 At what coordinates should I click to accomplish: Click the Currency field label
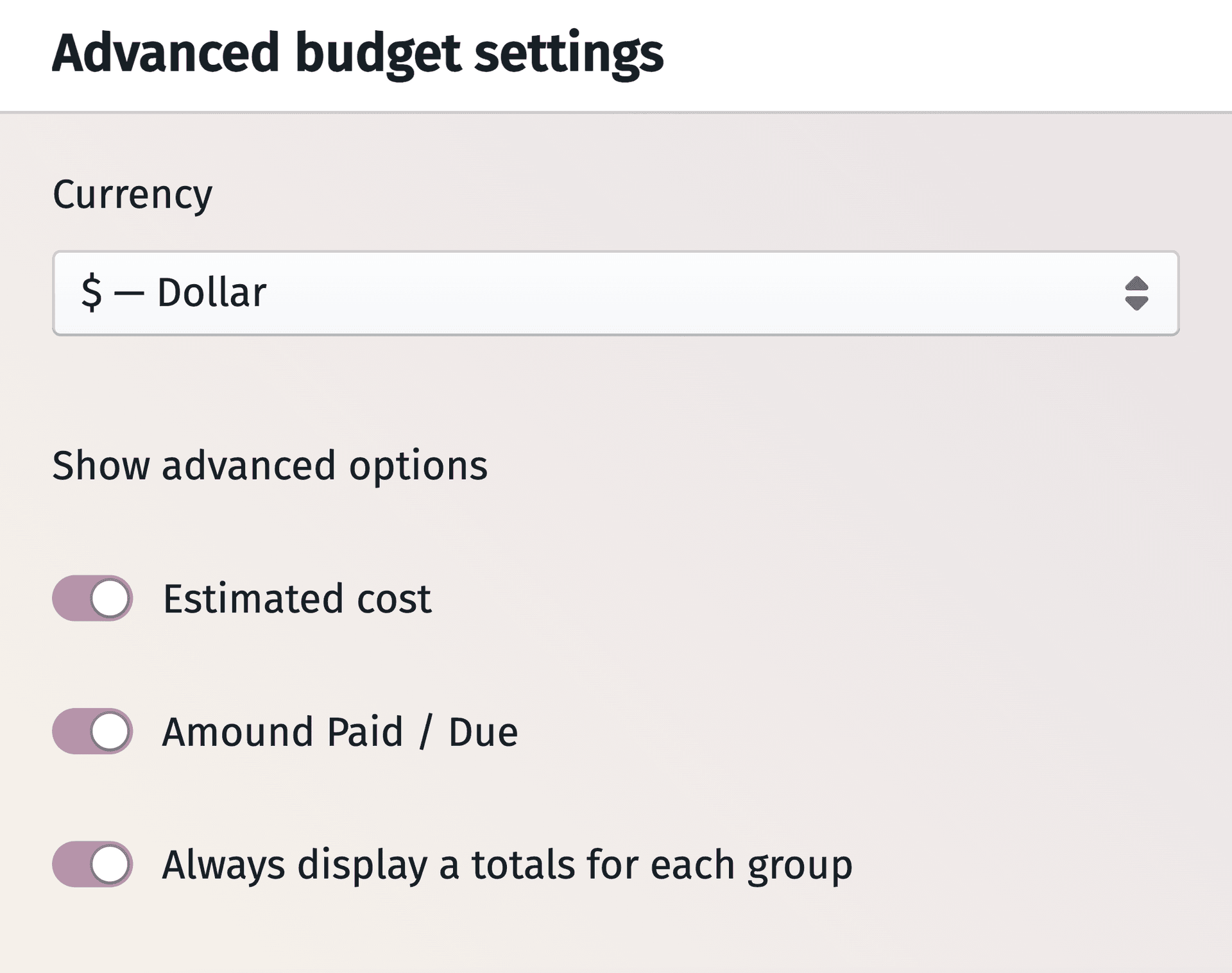point(133,194)
